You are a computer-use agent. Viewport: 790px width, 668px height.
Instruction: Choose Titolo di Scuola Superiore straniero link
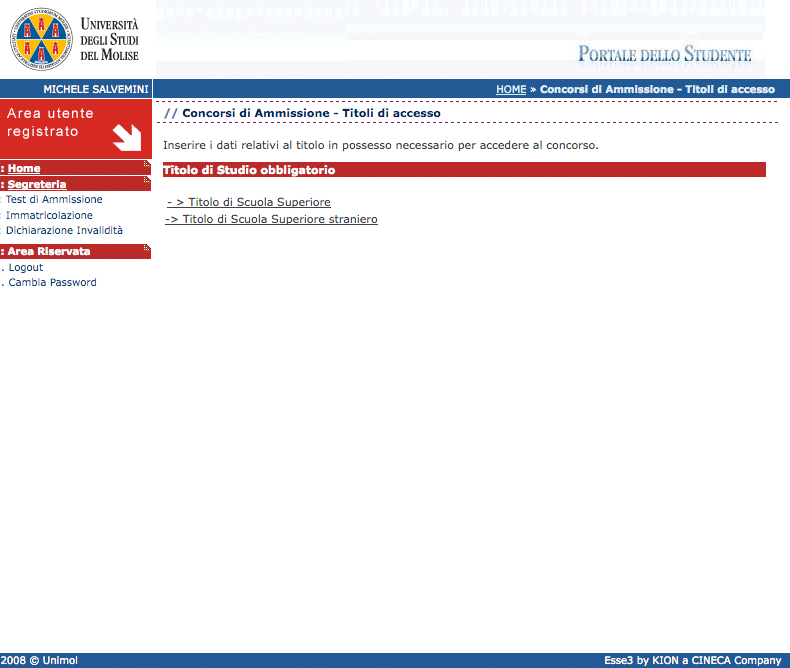tap(271, 219)
